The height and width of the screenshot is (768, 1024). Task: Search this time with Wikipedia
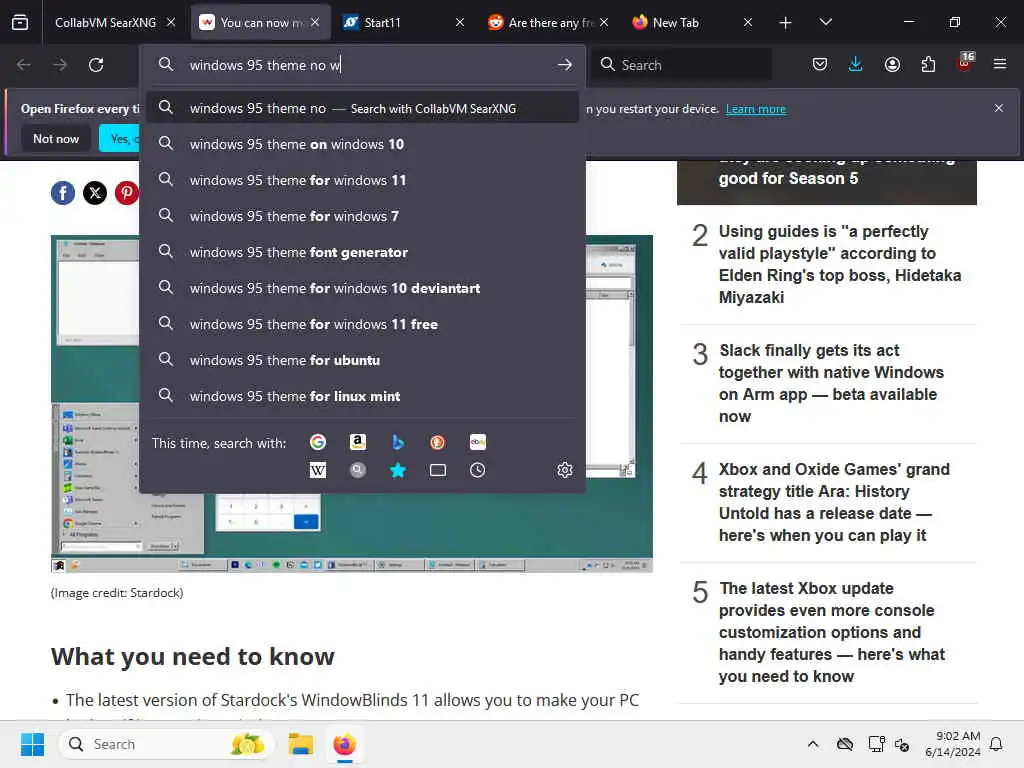[x=317, y=470]
